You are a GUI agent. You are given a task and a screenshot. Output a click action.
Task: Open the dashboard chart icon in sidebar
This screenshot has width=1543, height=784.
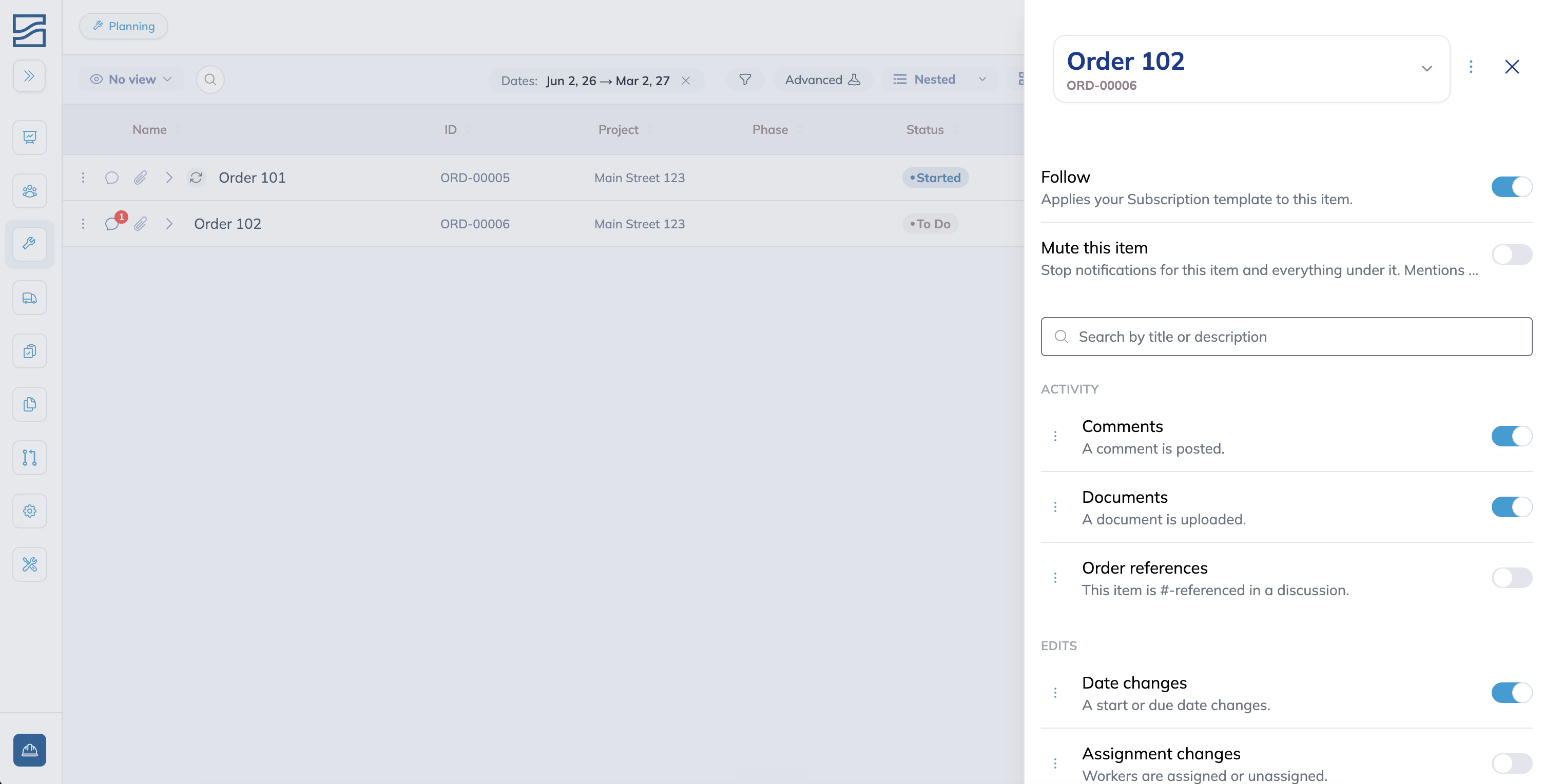click(29, 137)
